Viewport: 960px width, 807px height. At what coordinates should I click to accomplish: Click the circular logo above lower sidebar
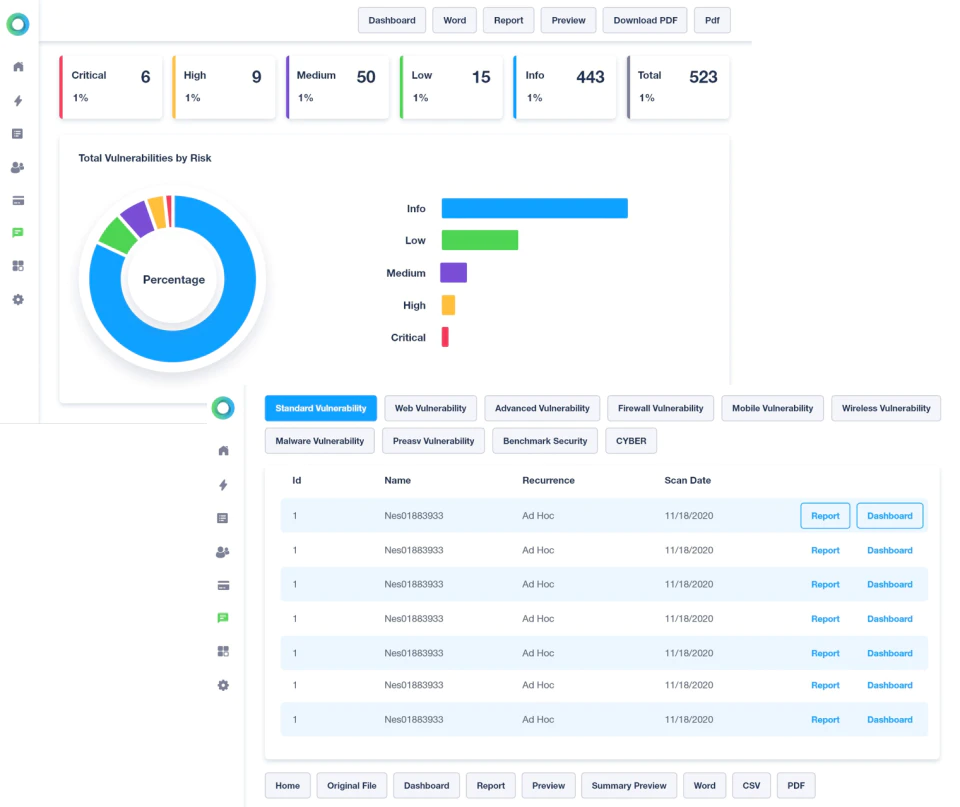coord(223,408)
